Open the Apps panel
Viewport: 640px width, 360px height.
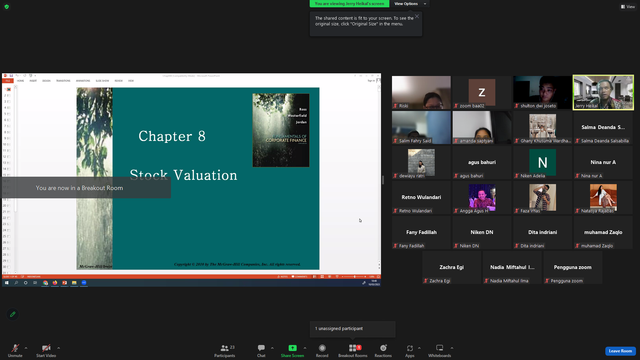pos(410,350)
